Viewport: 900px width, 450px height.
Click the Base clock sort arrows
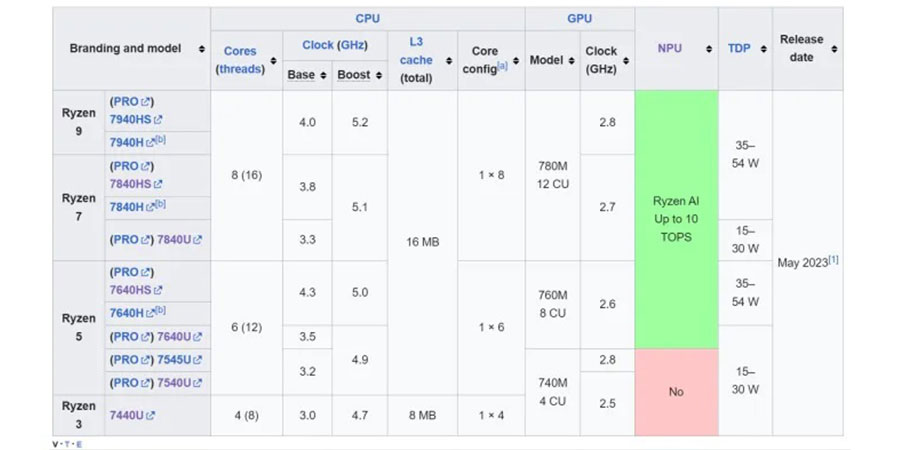(321, 75)
